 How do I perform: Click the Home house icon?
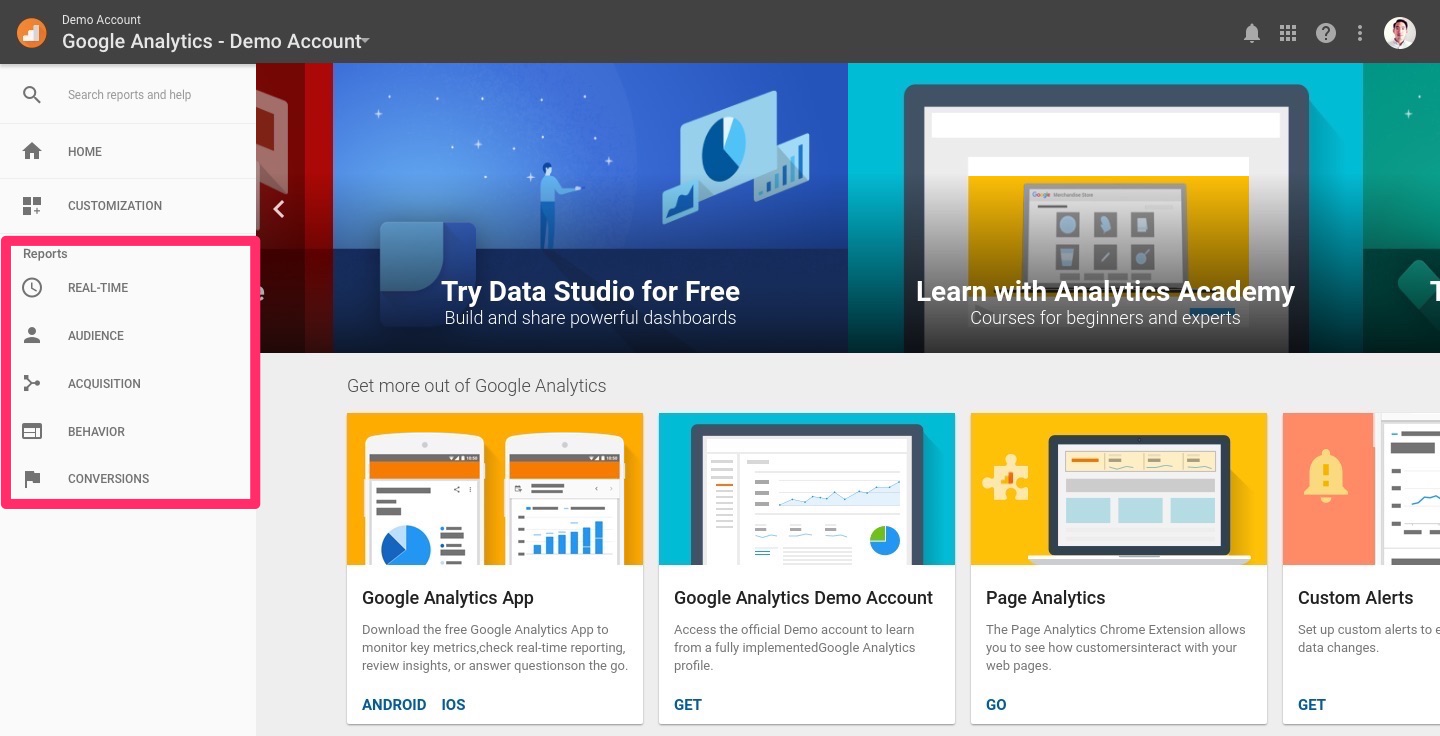[x=32, y=151]
